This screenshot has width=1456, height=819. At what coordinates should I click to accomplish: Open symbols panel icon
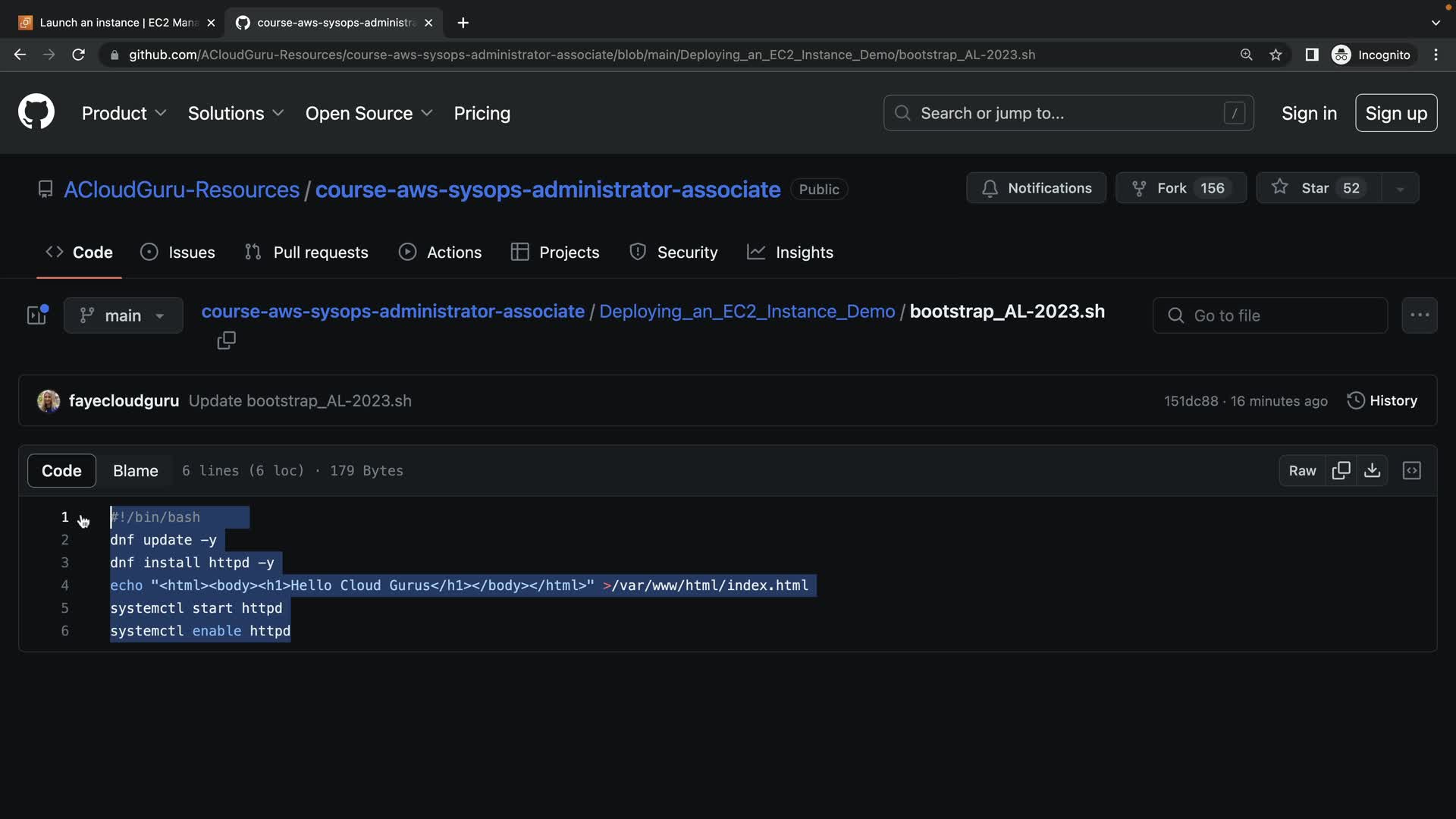tap(1411, 470)
